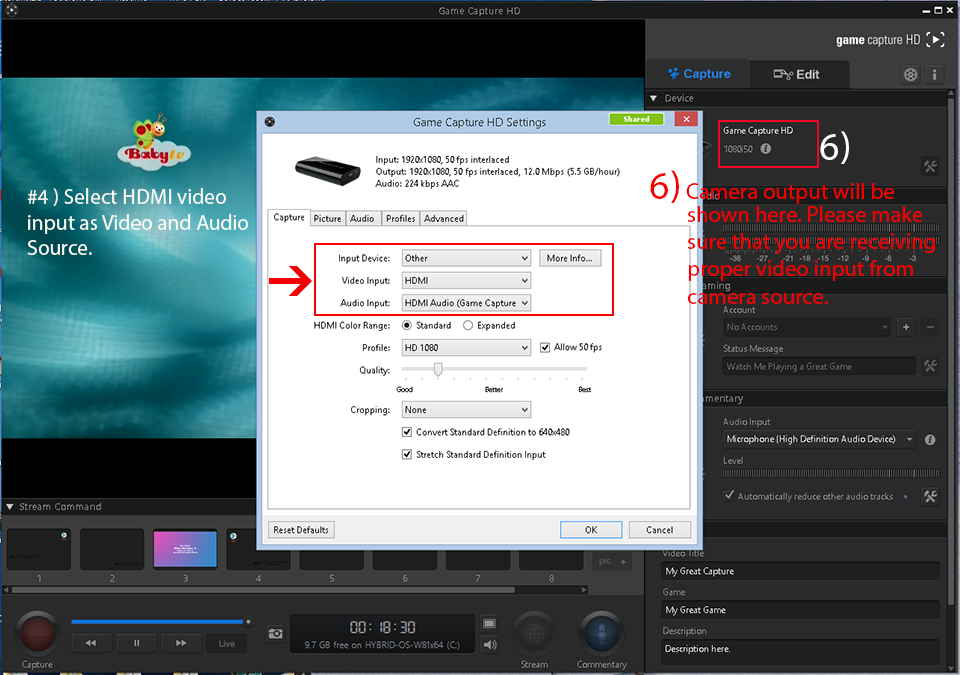Viewport: 960px width, 675px height.
Task: Switch to the Picture tab
Action: 328,219
